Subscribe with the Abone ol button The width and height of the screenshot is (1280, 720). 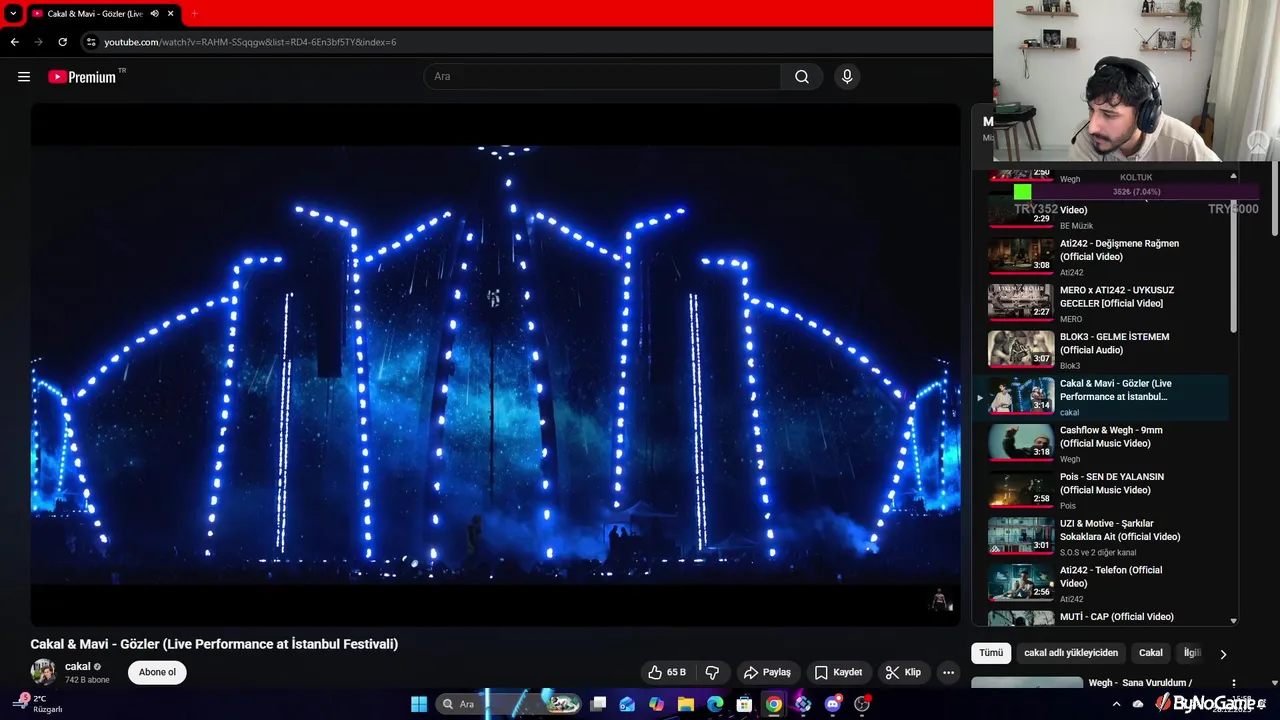[x=157, y=672]
